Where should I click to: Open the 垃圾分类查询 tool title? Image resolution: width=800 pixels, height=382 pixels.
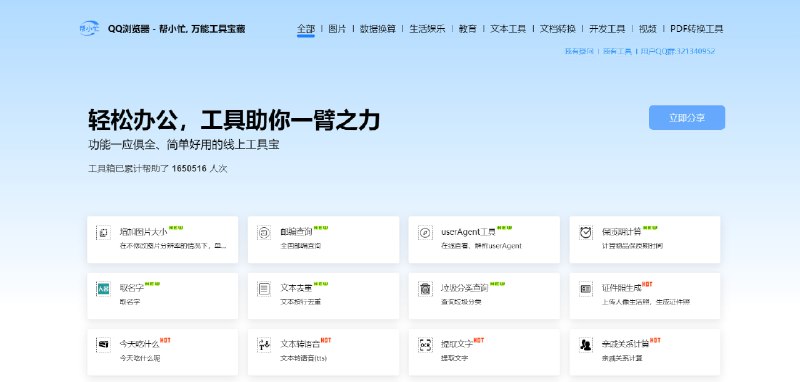[x=465, y=288]
